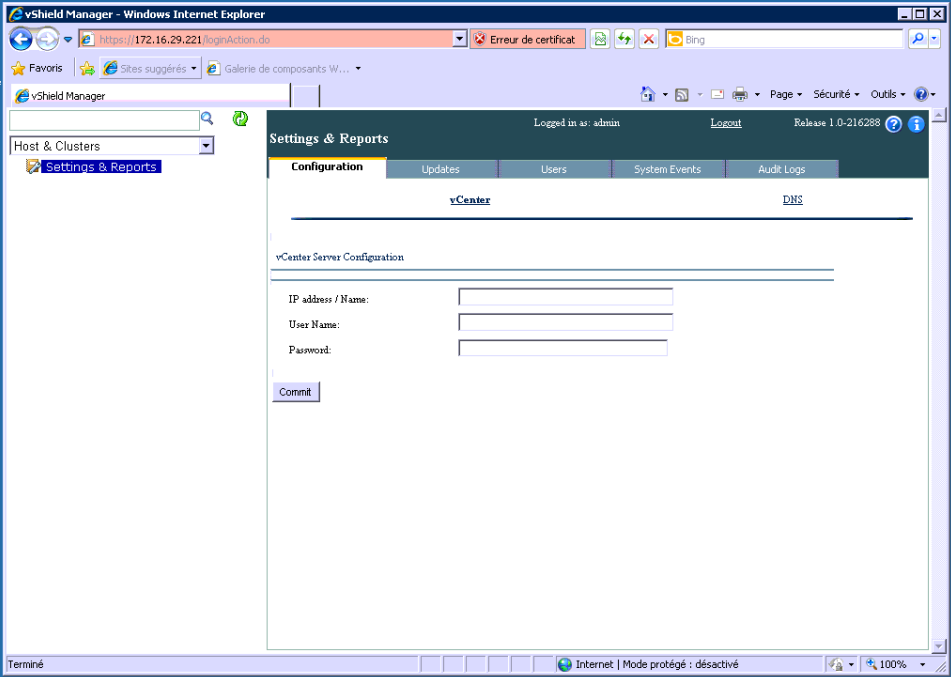Viewport: 951px width, 677px height.
Task: Click the browser Home icon
Action: point(648,94)
